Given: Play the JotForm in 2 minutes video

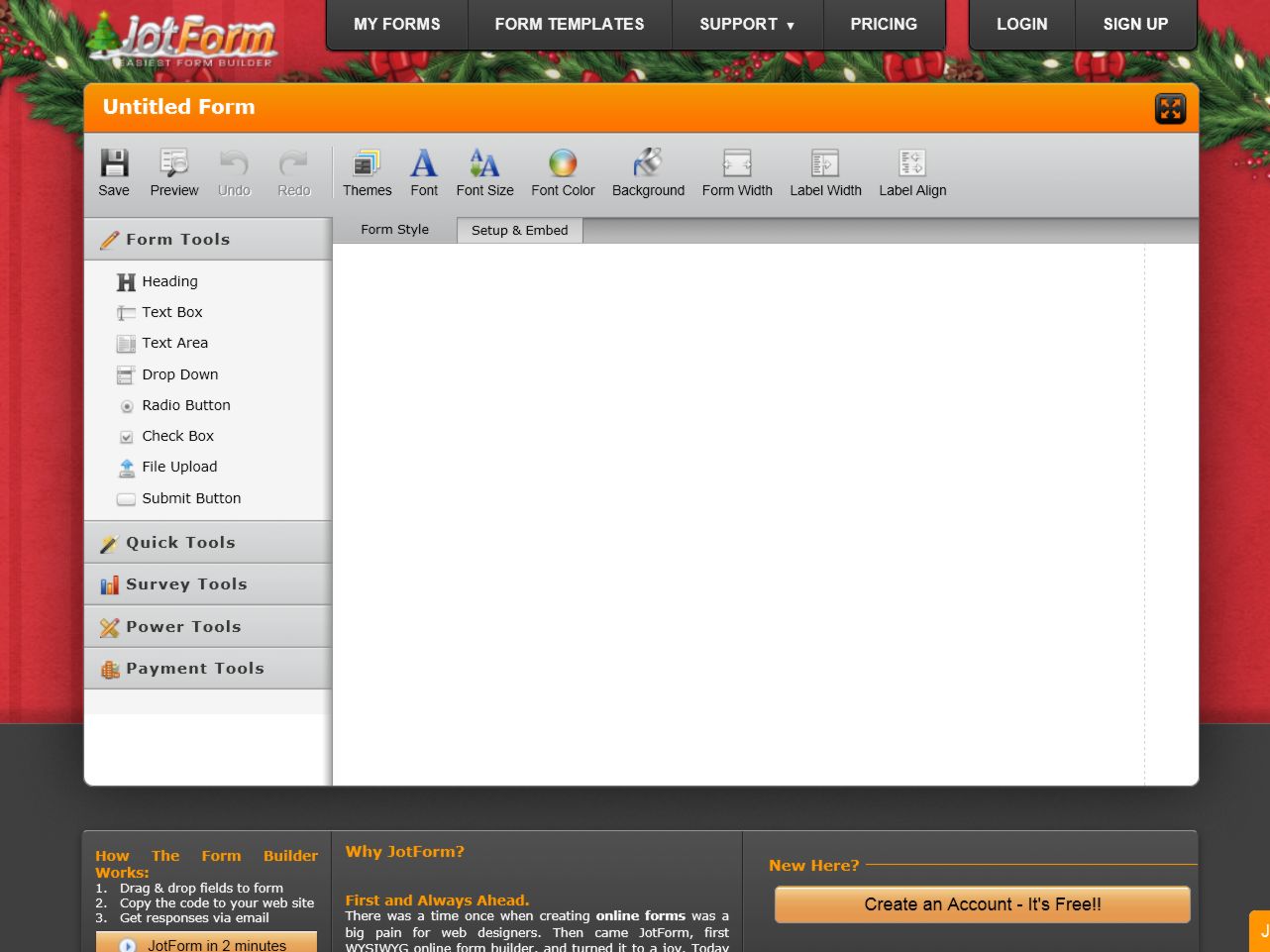Looking at the screenshot, I should click(x=205, y=943).
